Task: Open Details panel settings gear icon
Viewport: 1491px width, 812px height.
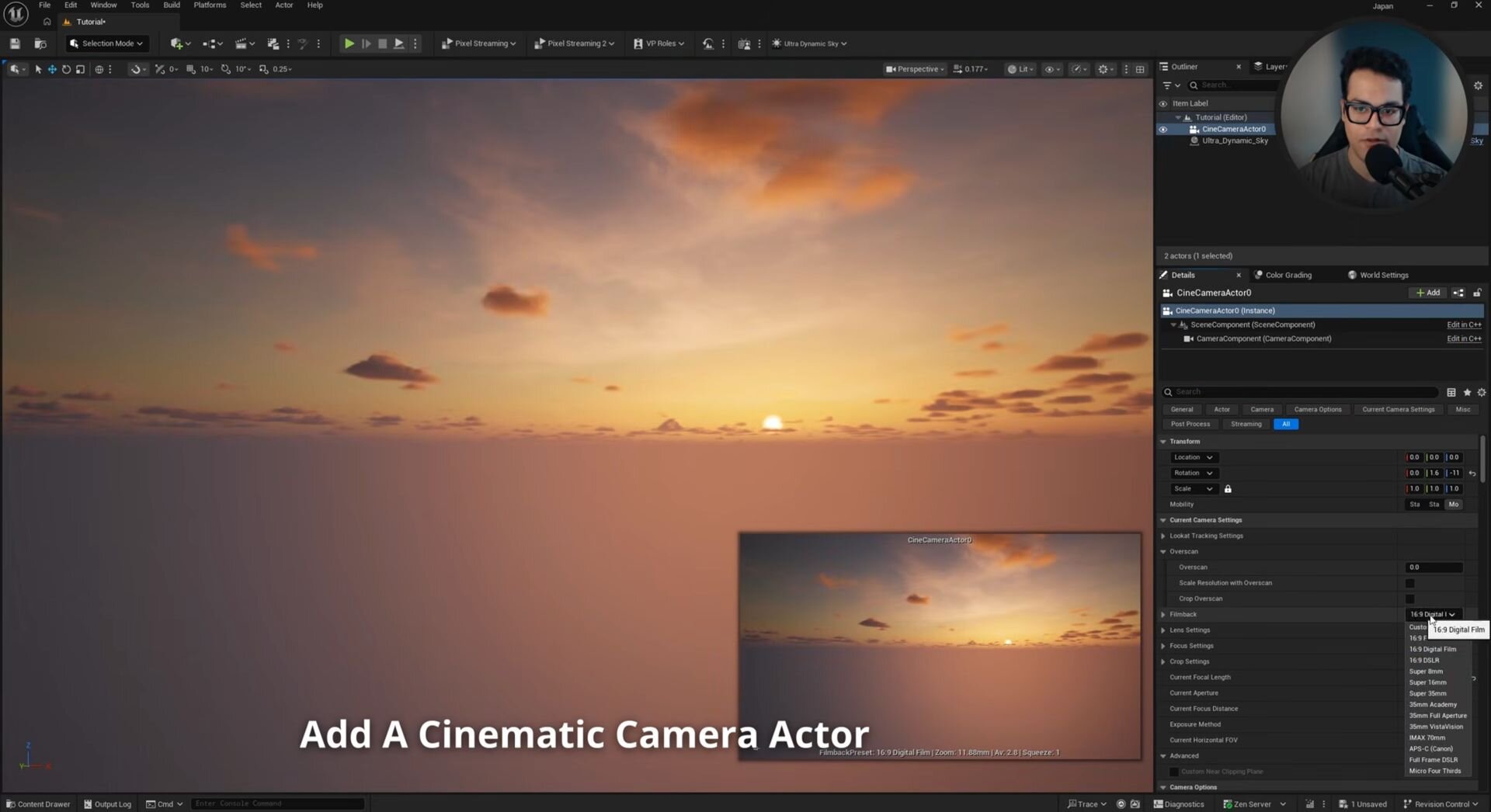Action: point(1481,393)
